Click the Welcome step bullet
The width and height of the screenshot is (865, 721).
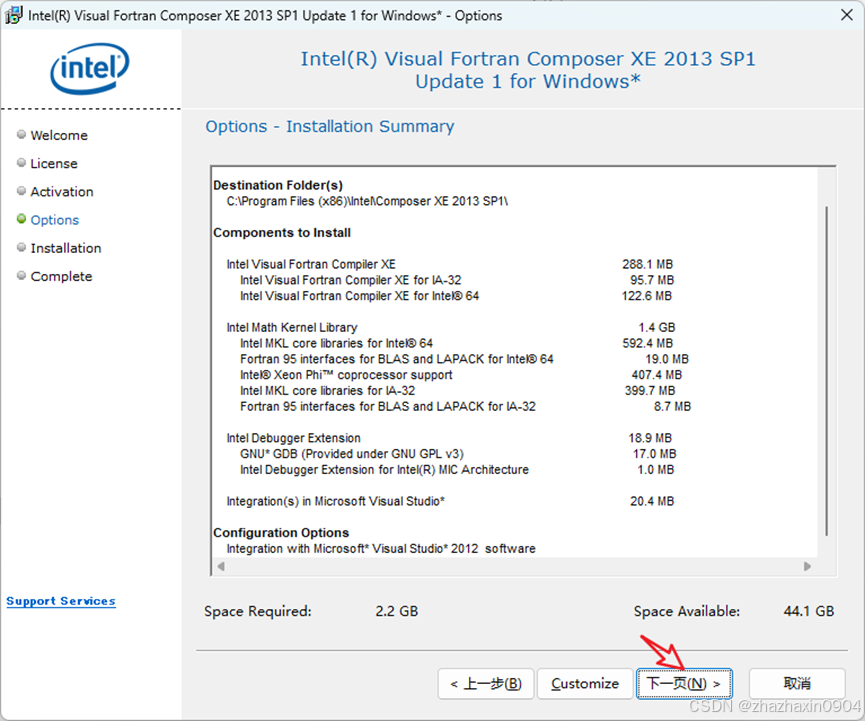[x=22, y=134]
